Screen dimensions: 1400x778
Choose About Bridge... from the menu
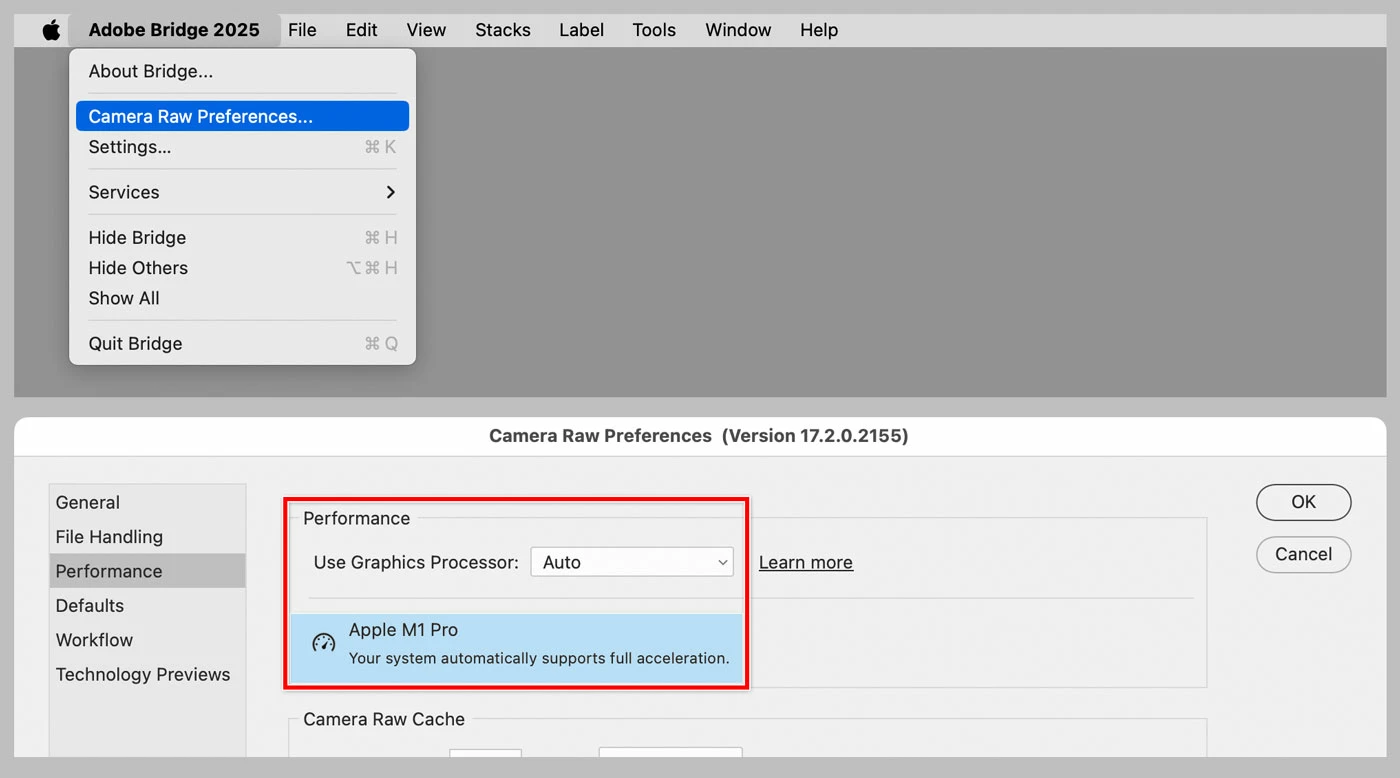pyautogui.click(x=242, y=71)
